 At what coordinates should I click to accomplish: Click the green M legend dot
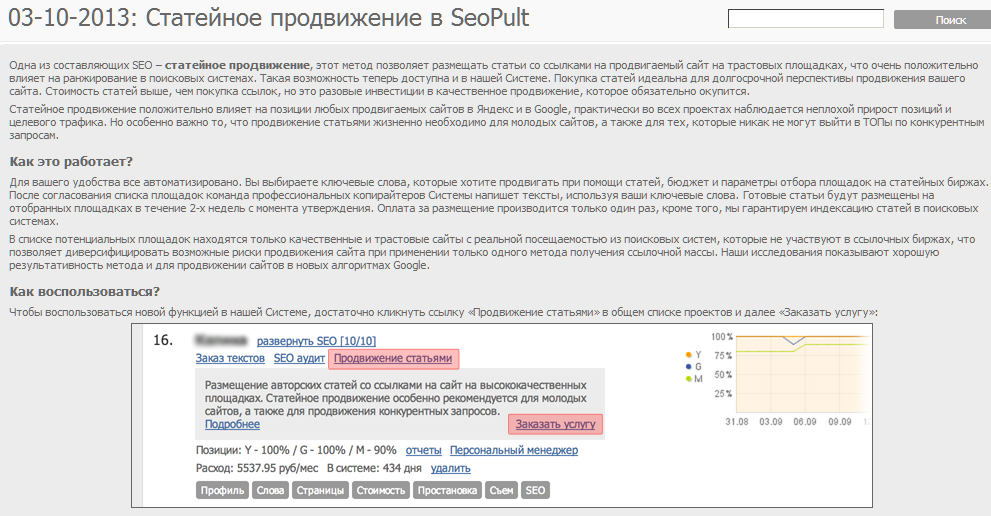[x=688, y=379]
